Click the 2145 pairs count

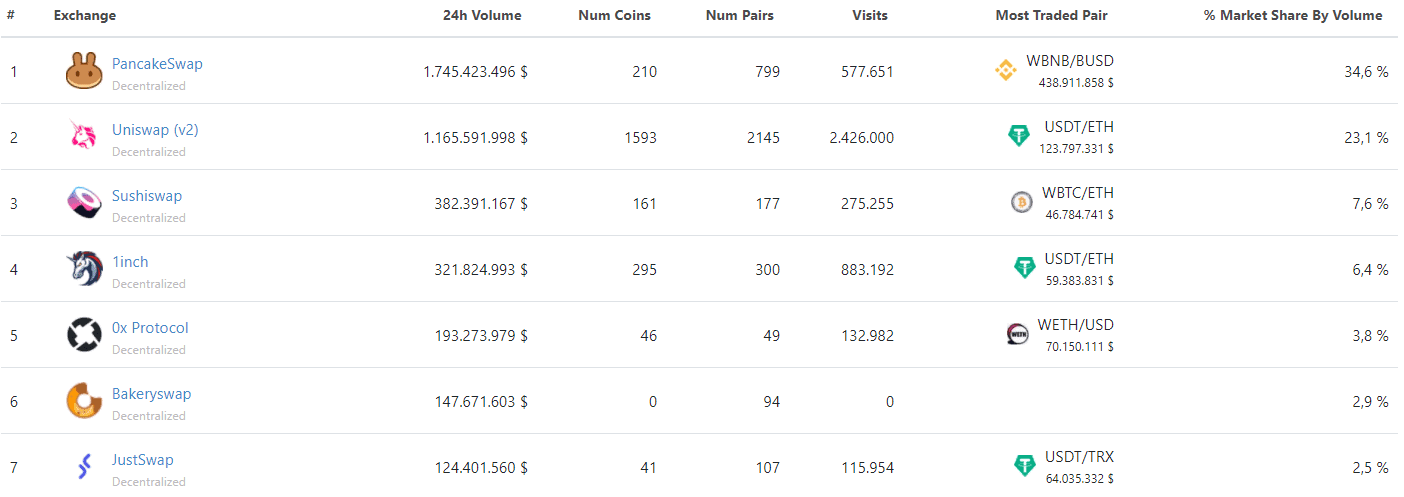coord(763,138)
